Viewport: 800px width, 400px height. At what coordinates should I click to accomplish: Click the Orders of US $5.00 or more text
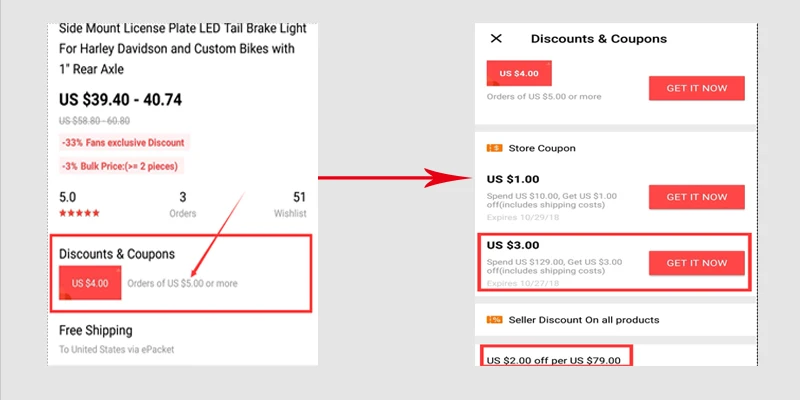pos(183,283)
